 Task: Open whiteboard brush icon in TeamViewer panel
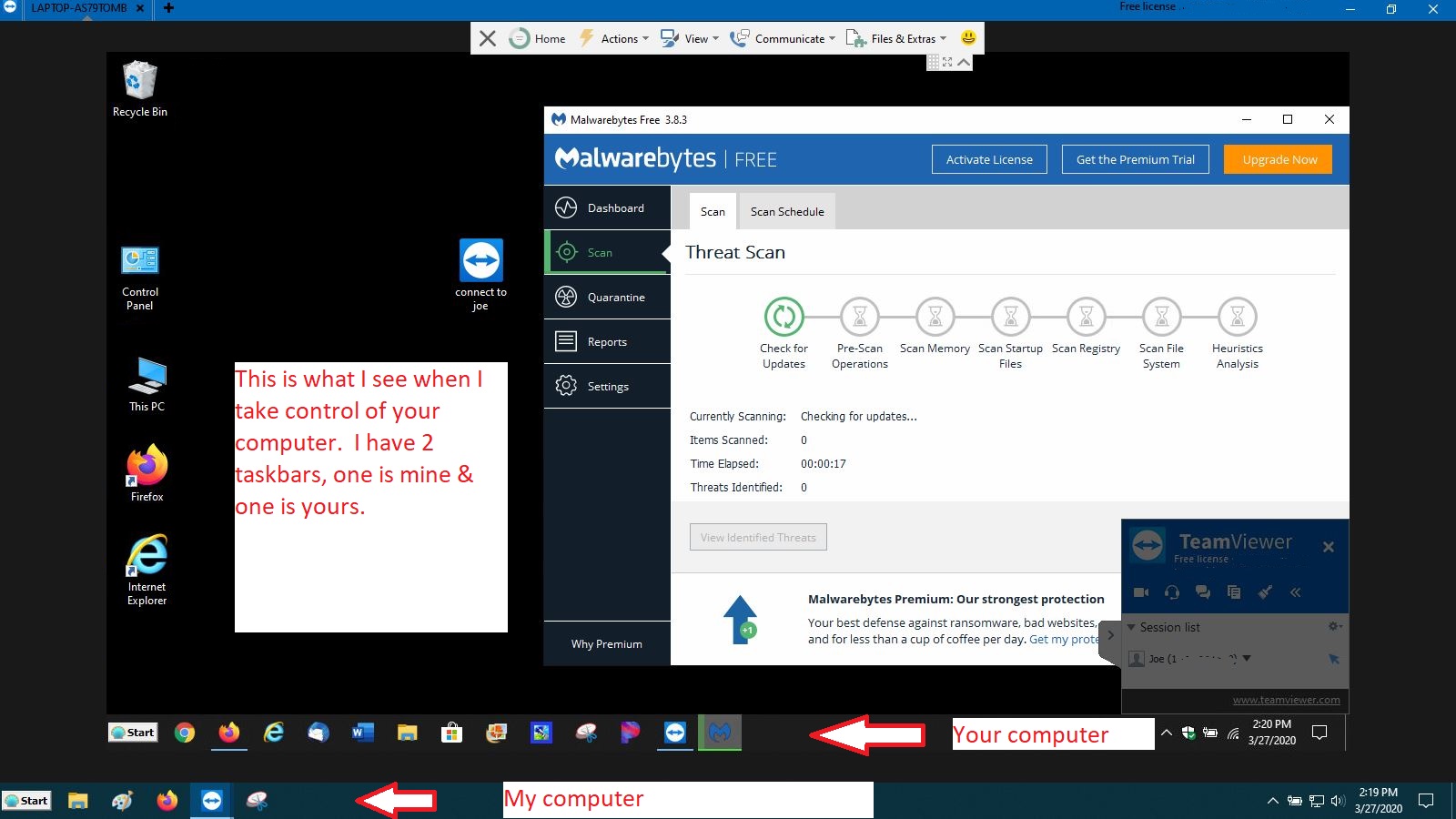1265,592
